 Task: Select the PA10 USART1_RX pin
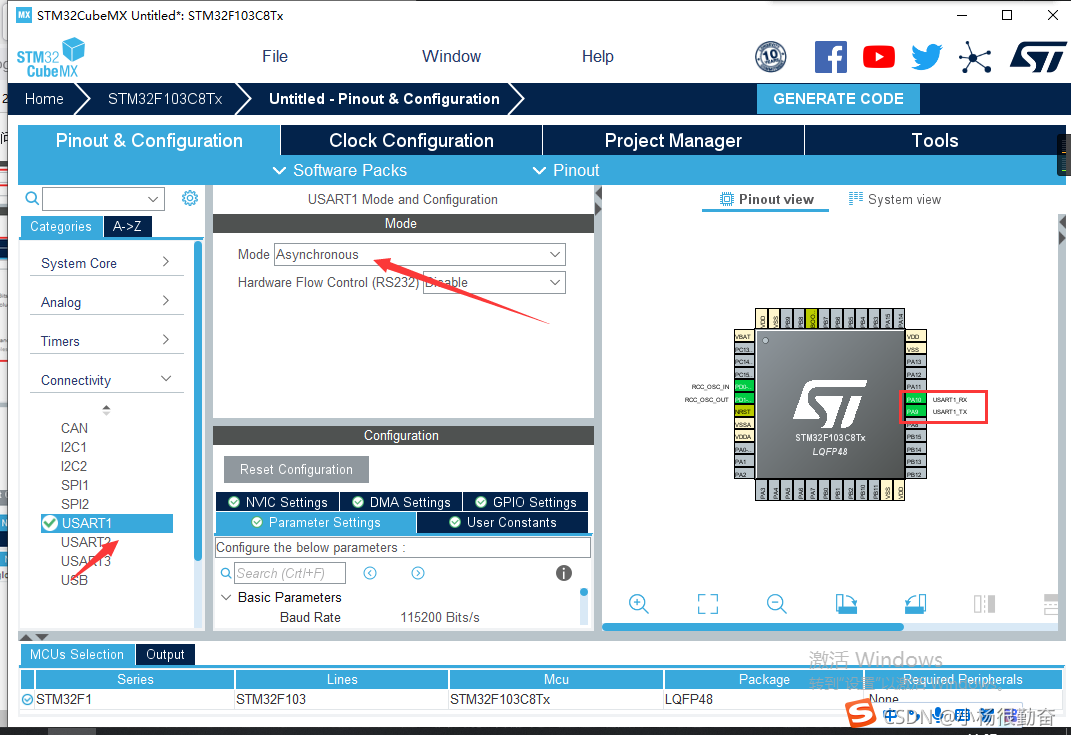click(915, 400)
